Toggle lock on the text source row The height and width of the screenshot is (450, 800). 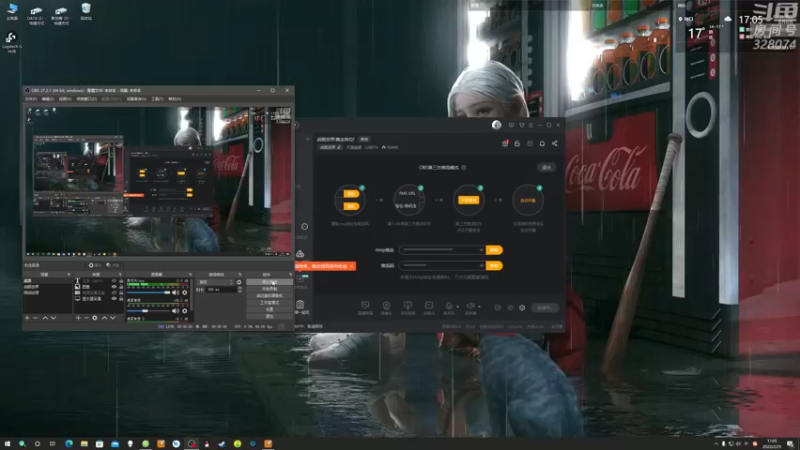[121, 281]
